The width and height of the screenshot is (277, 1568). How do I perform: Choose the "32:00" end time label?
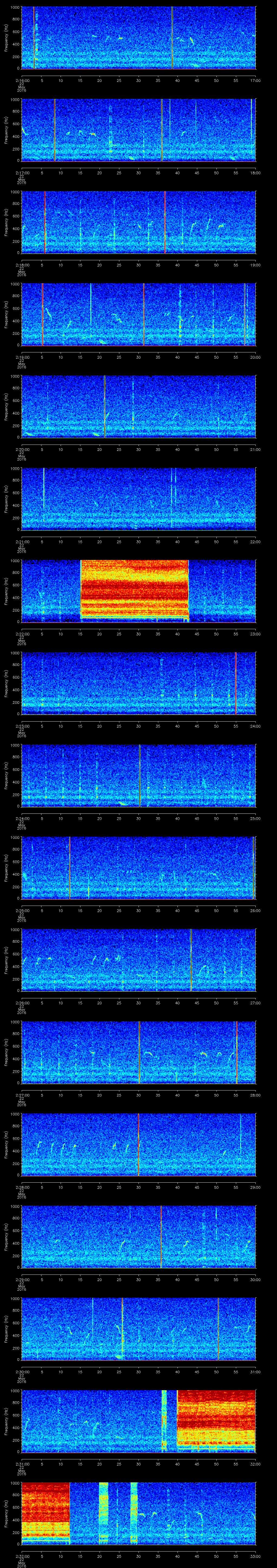coord(255,1463)
